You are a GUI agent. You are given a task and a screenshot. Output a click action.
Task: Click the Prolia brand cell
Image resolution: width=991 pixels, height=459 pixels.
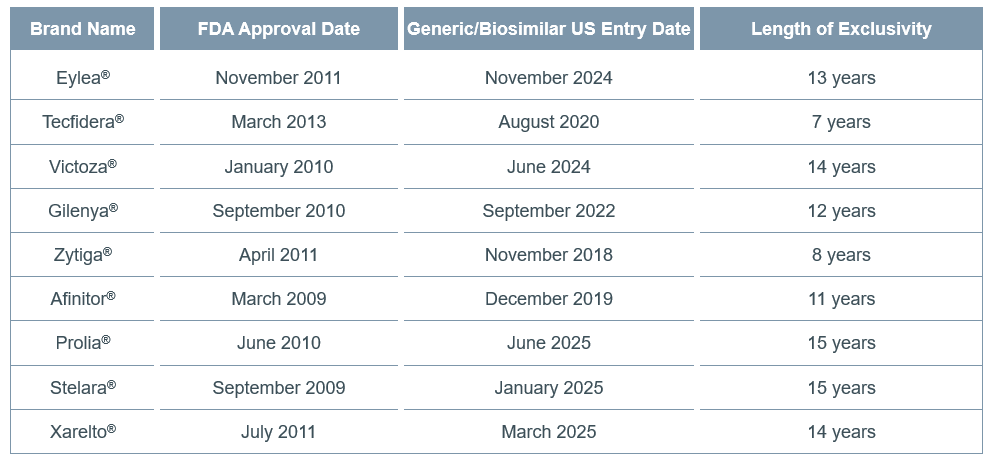pos(82,343)
